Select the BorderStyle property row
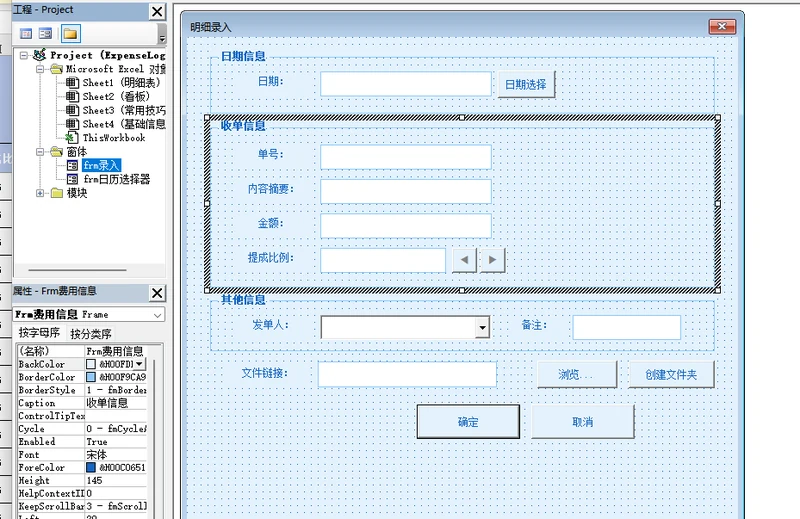Screen dimensions: 800x519 [x=82, y=390]
